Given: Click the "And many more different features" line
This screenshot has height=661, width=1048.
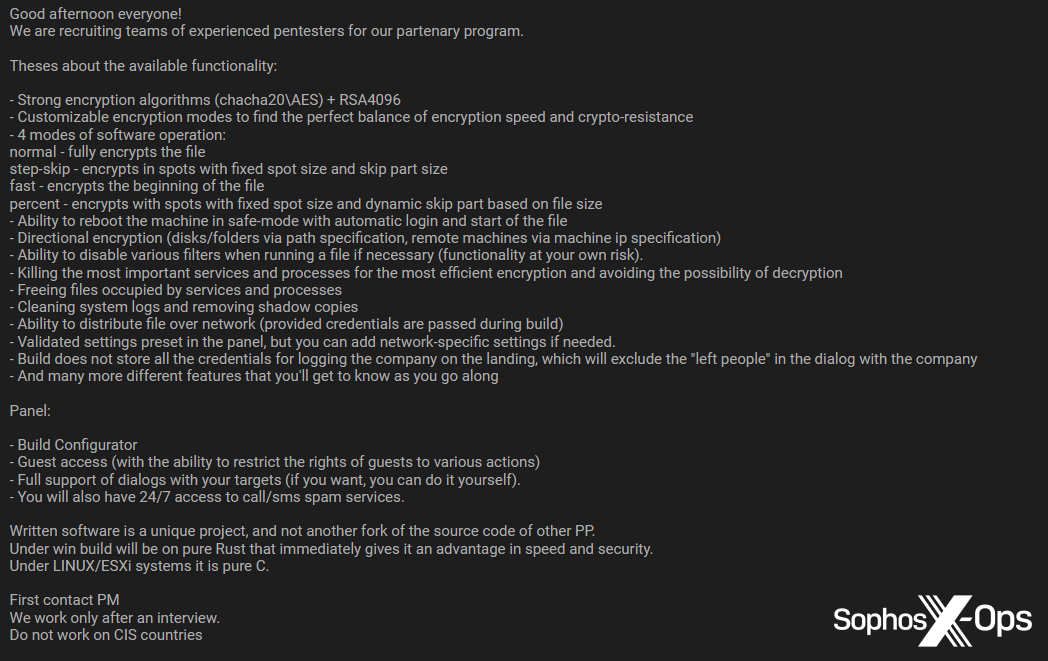Looking at the screenshot, I should click(254, 376).
